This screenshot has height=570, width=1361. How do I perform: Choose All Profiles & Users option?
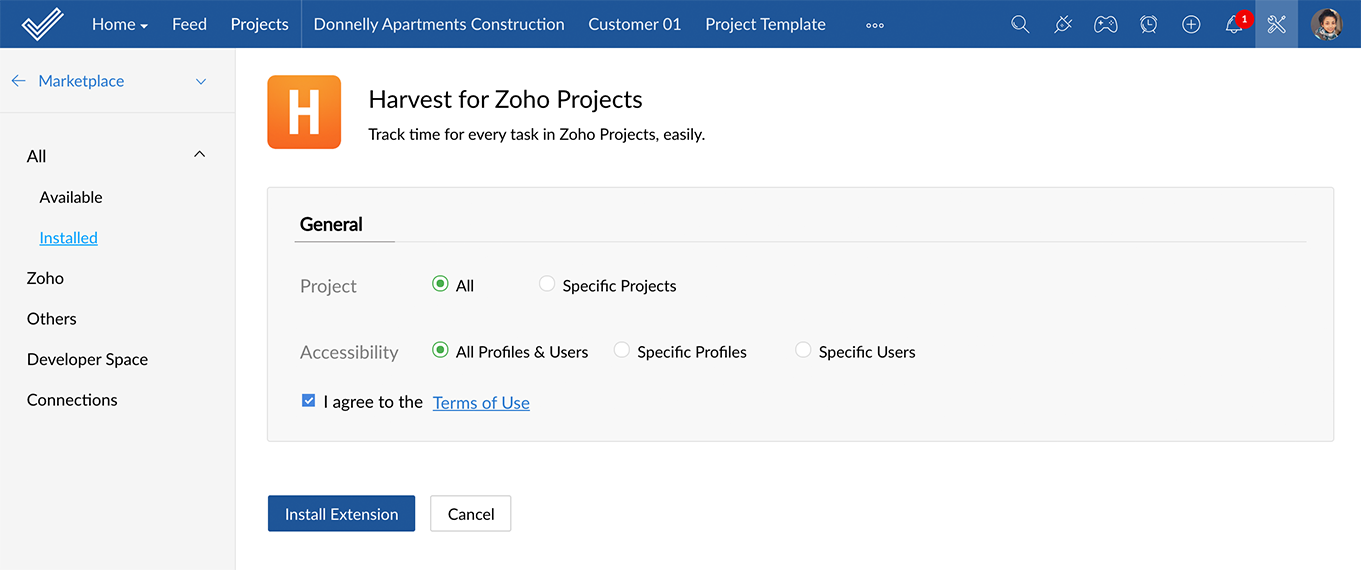point(440,350)
